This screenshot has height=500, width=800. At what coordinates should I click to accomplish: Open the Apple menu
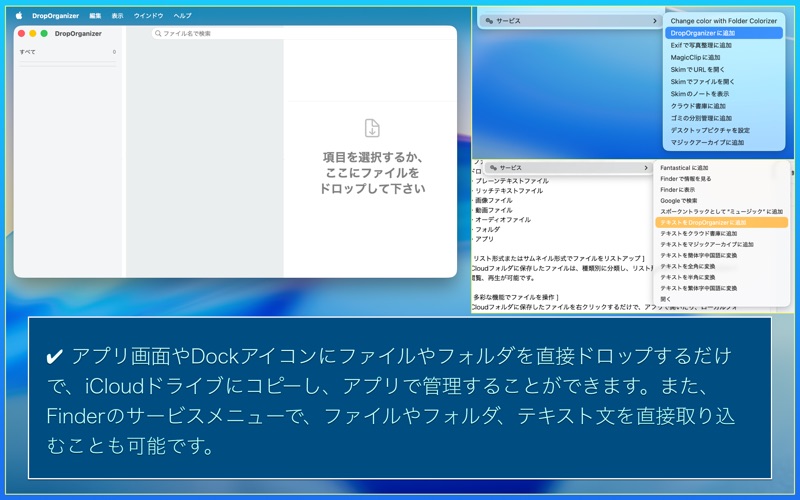[x=19, y=16]
